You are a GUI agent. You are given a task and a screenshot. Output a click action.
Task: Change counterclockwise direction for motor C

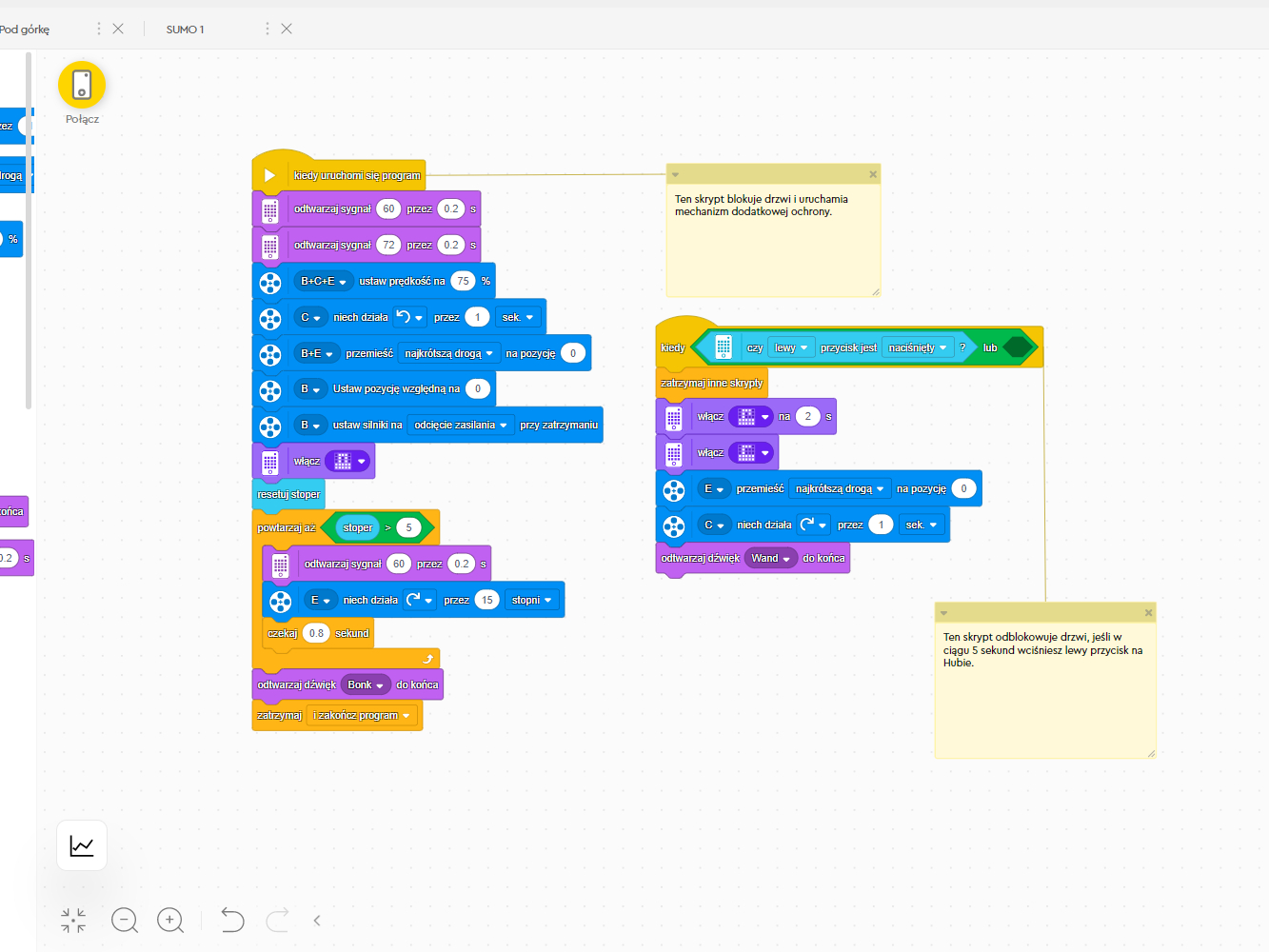(408, 317)
